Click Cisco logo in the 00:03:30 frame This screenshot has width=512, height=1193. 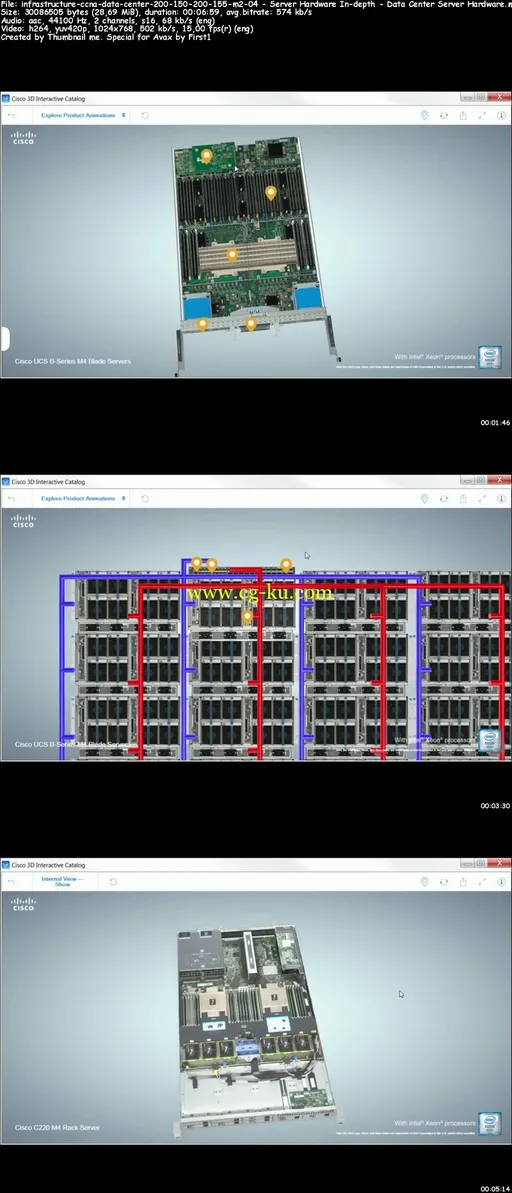23,521
